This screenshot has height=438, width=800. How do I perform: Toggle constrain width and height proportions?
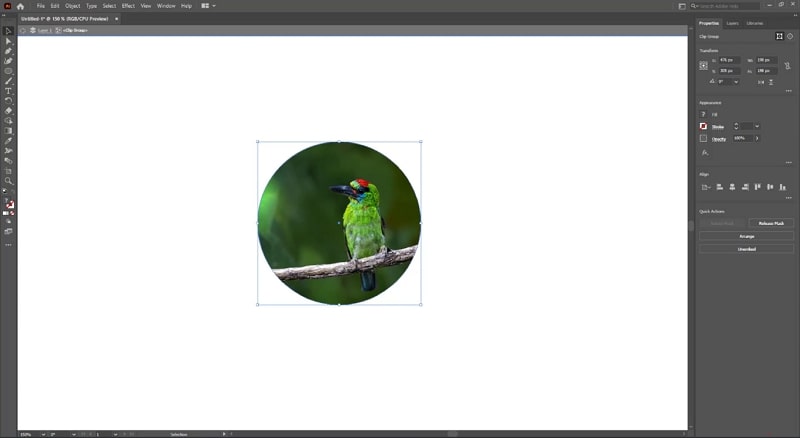click(787, 65)
